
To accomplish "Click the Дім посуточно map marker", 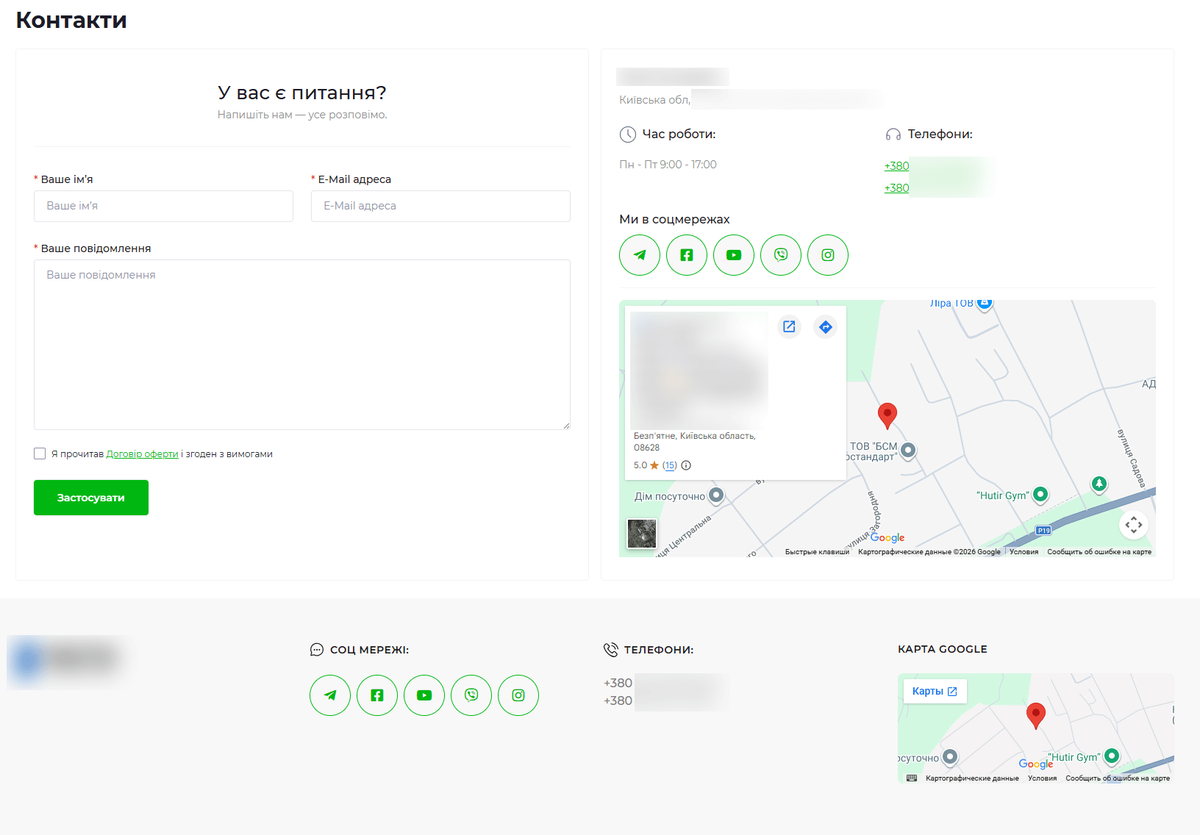I will point(716,496).
